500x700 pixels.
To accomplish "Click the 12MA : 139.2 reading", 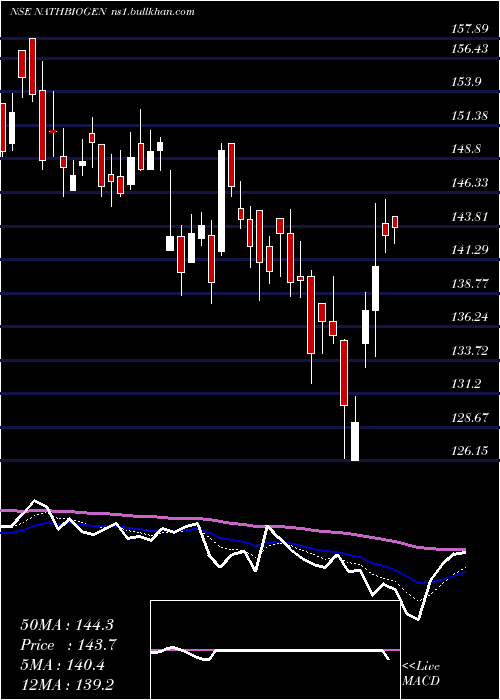I will tap(69, 684).
